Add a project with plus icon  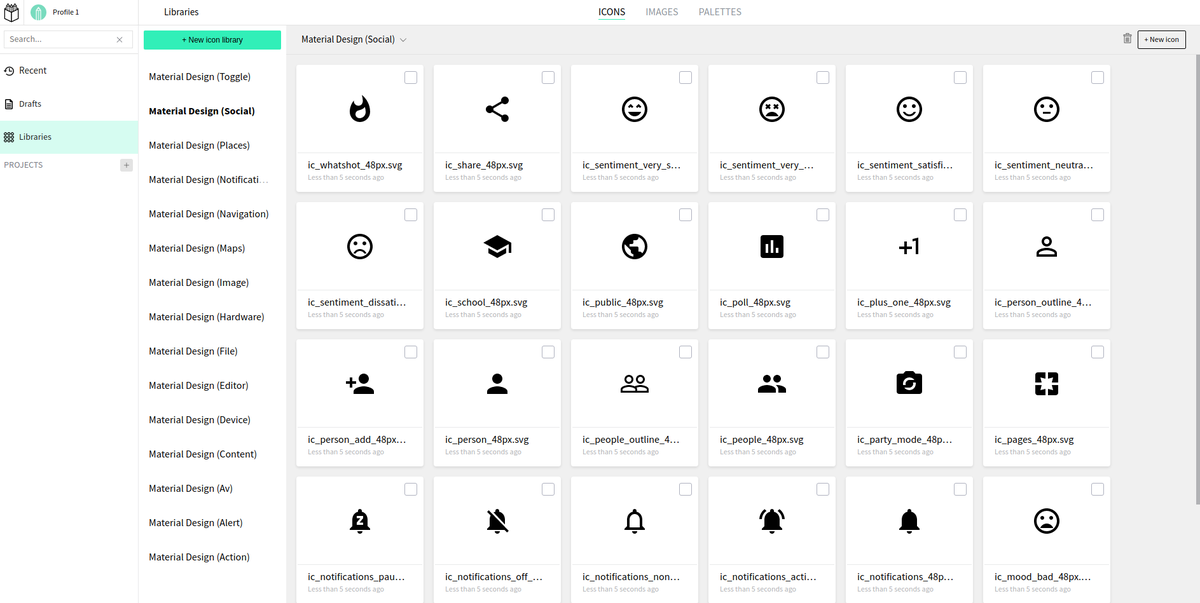tap(126, 165)
